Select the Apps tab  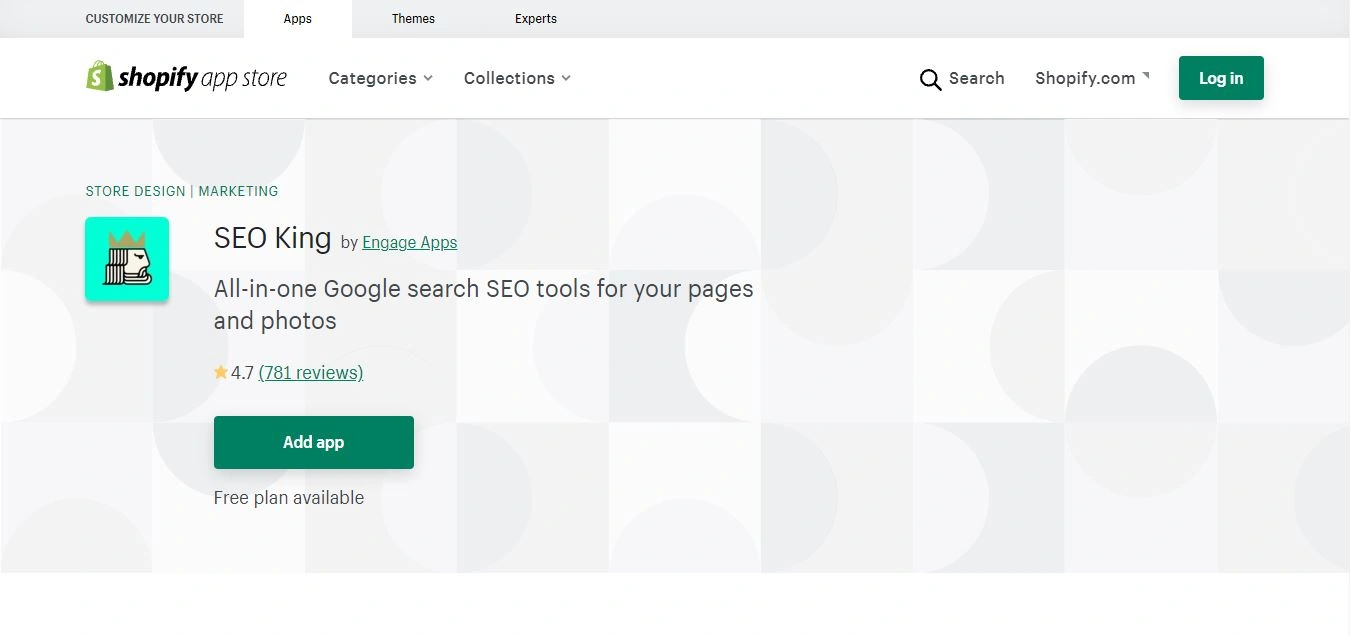tap(298, 19)
